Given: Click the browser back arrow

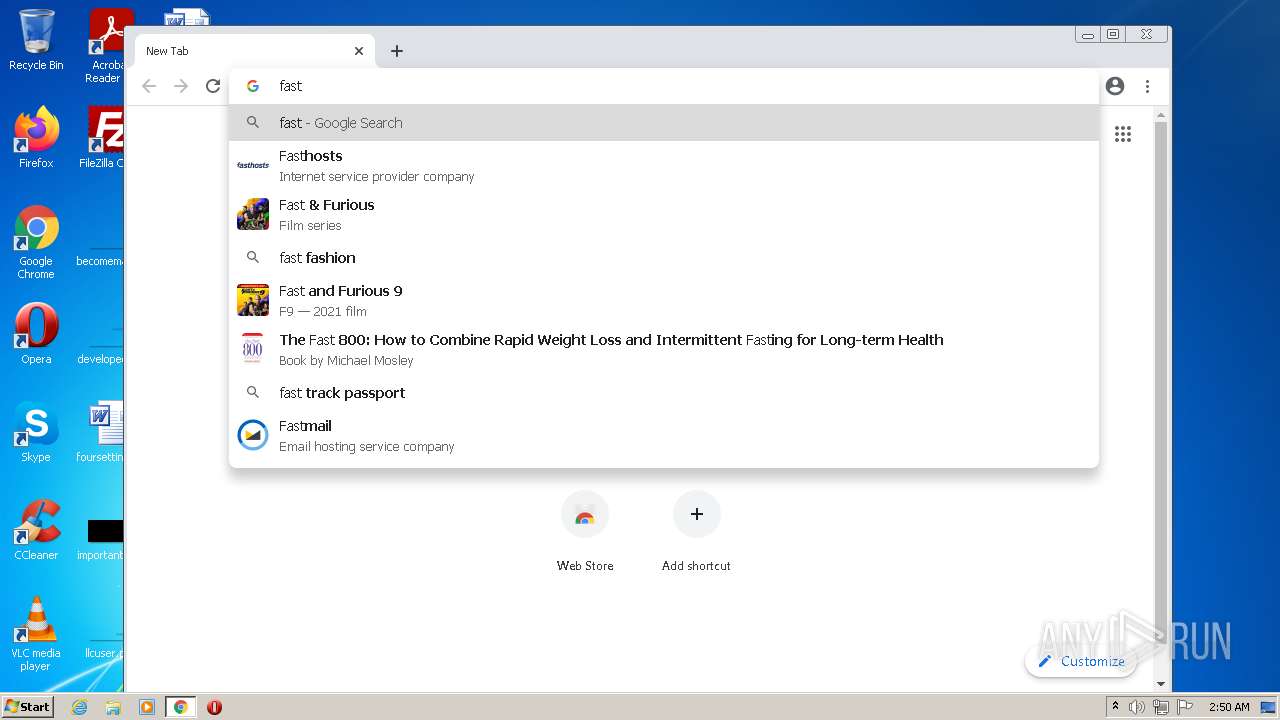Looking at the screenshot, I should (149, 86).
